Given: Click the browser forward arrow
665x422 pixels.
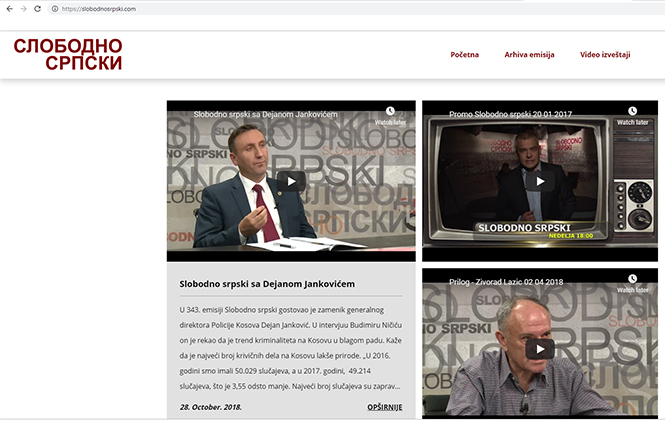Looking at the screenshot, I should (23, 8).
